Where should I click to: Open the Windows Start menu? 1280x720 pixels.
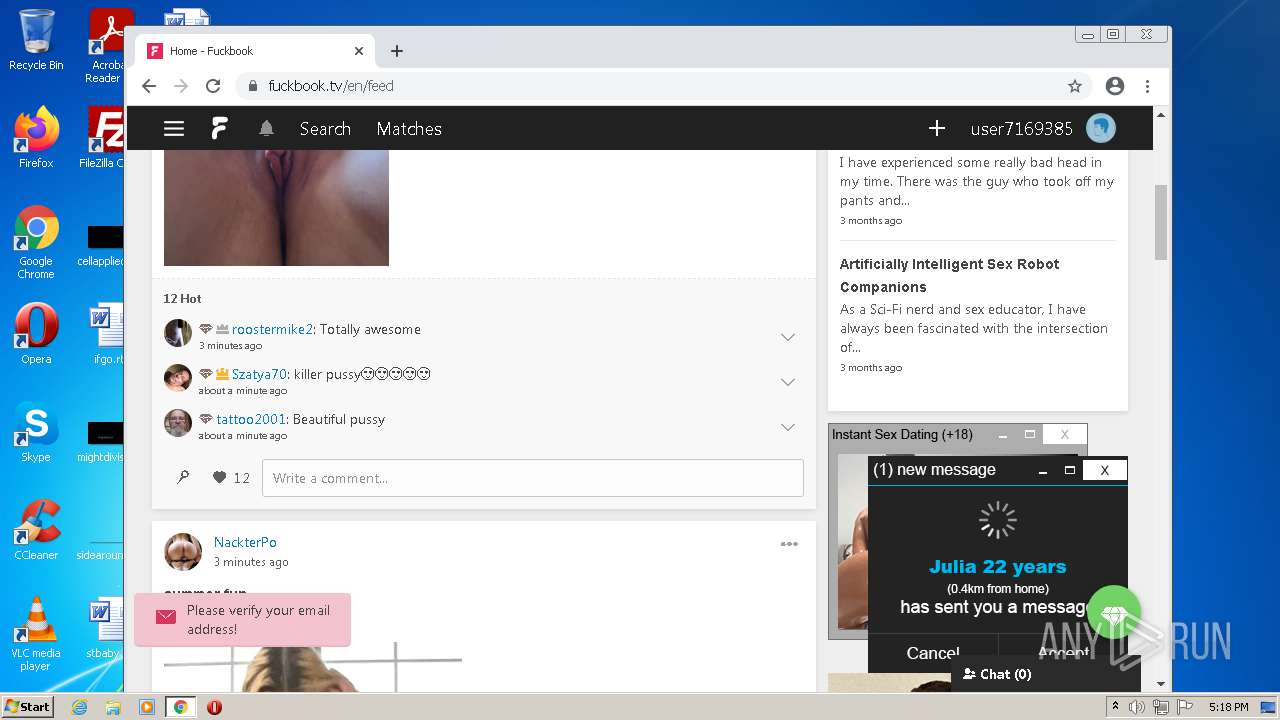point(28,707)
